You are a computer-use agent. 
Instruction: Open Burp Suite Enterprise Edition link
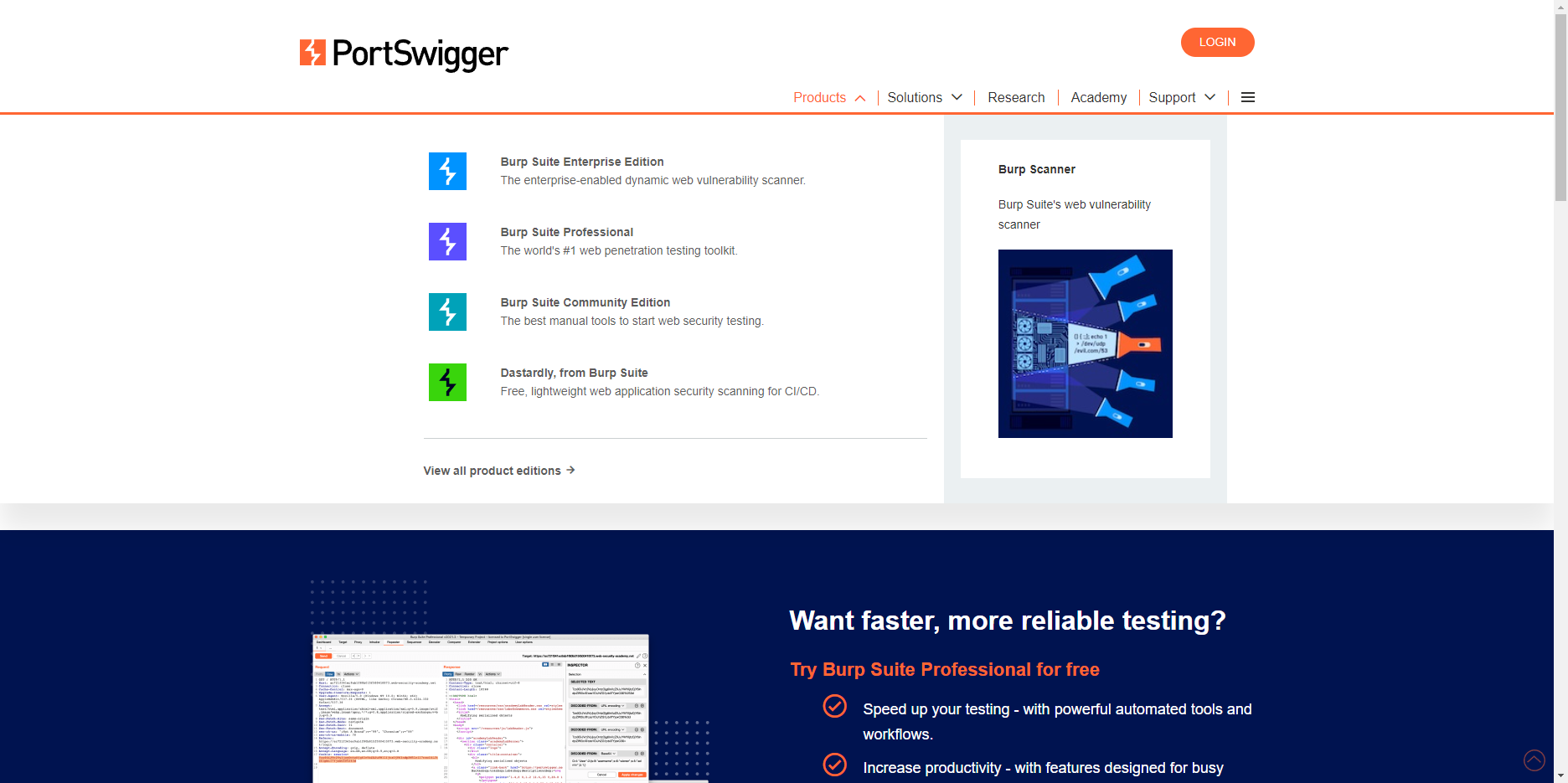pyautogui.click(x=582, y=162)
